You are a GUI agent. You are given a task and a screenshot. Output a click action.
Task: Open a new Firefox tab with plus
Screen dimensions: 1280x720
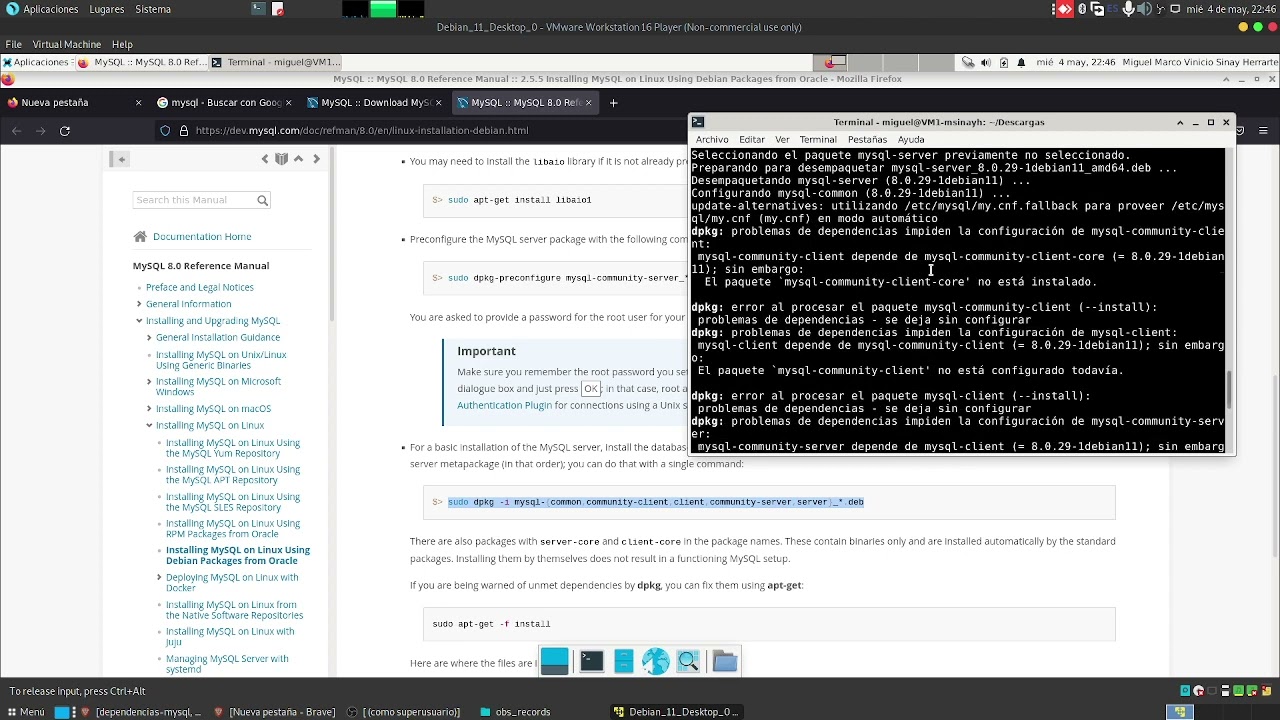(613, 102)
